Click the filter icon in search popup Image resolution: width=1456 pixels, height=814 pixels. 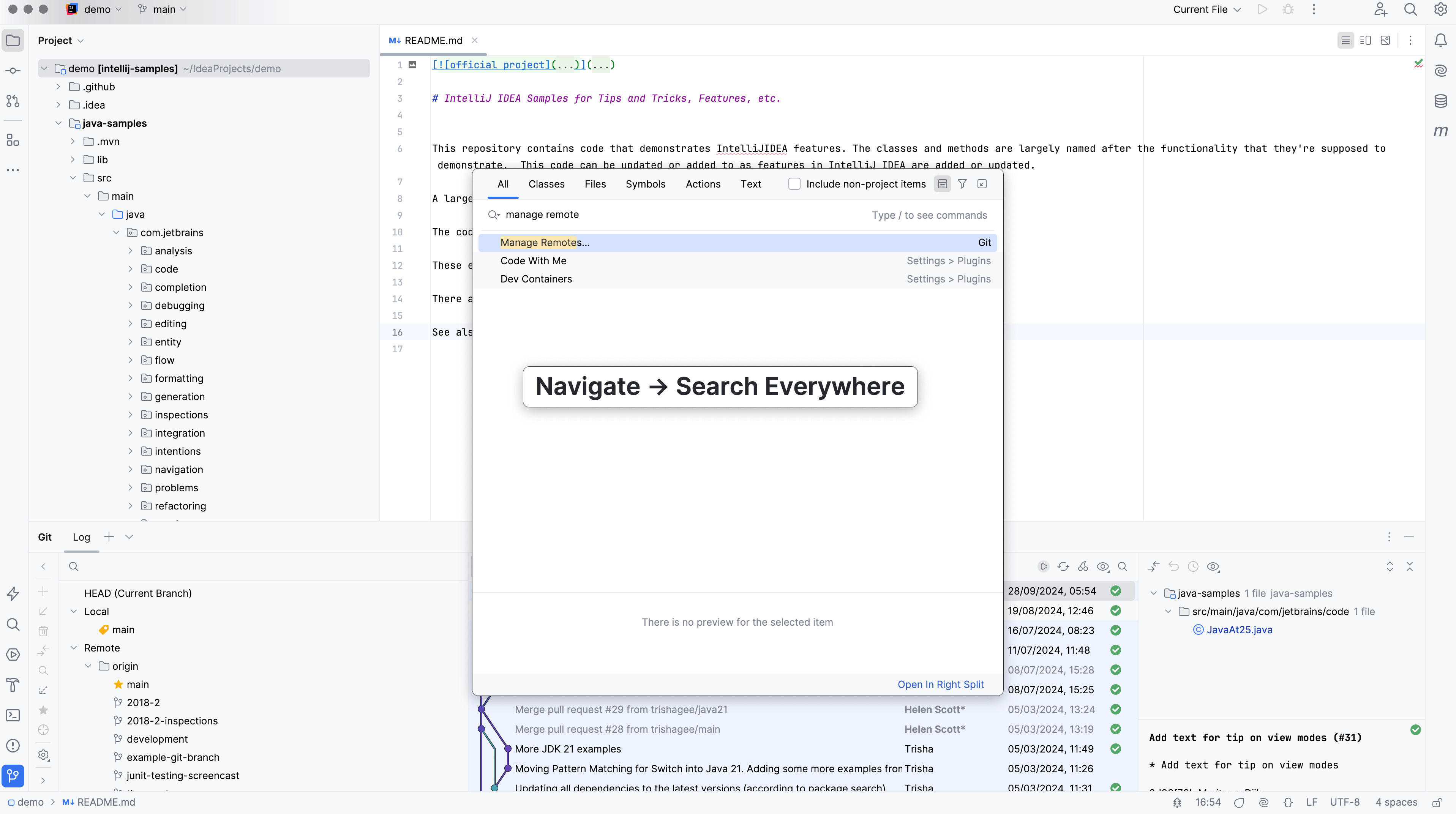tap(962, 184)
